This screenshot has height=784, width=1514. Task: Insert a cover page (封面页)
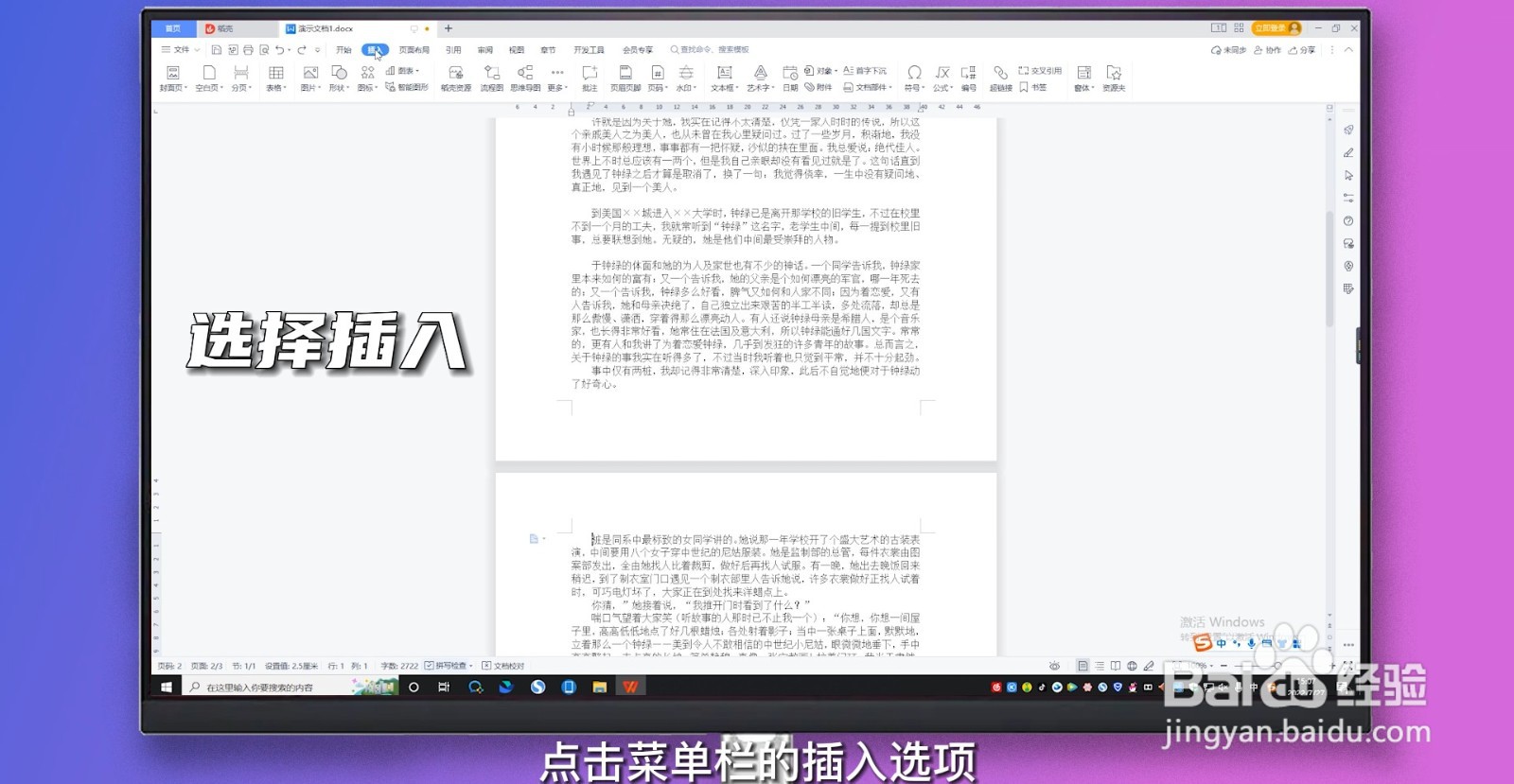[172, 78]
